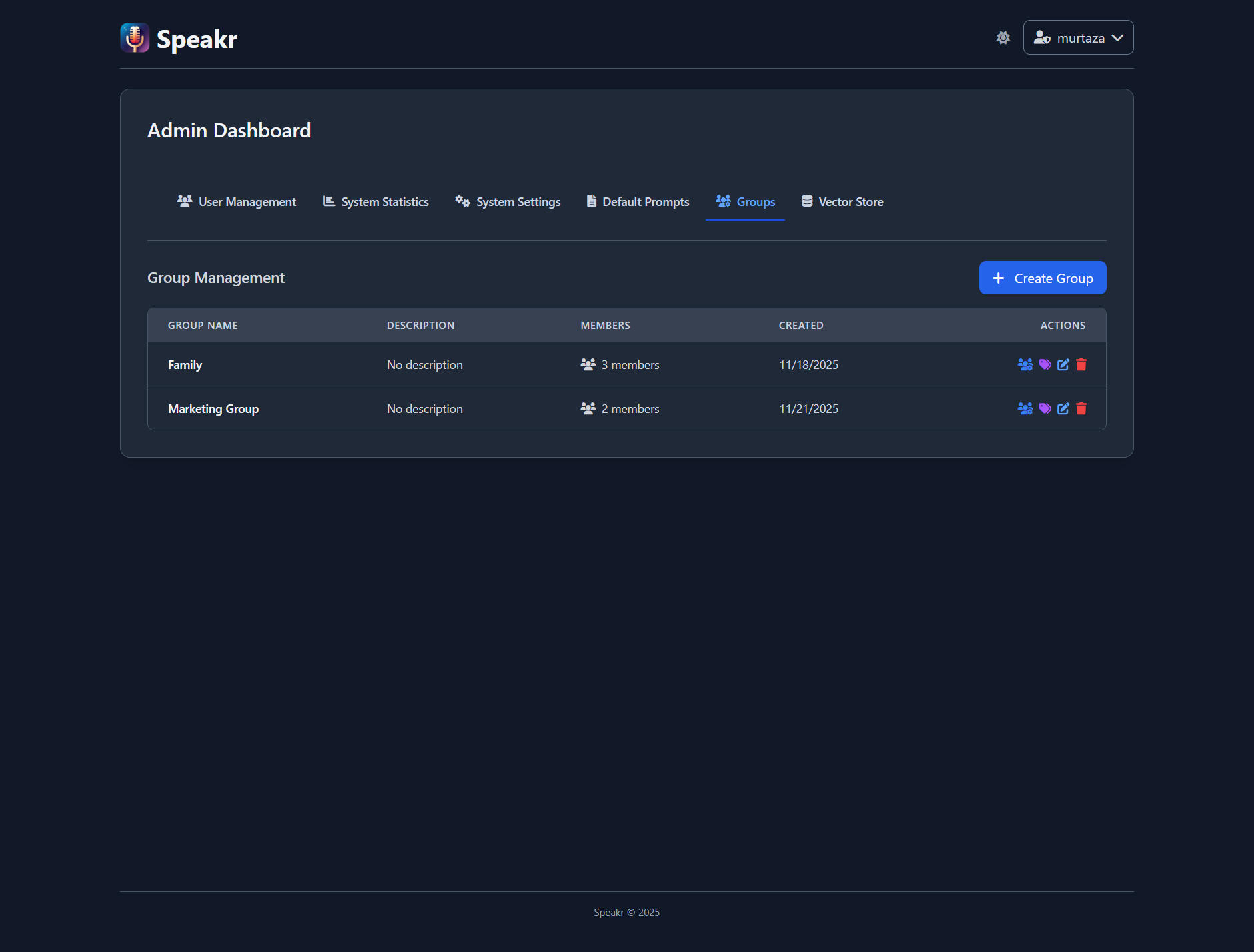Click the Marketing Group name cell

click(213, 408)
